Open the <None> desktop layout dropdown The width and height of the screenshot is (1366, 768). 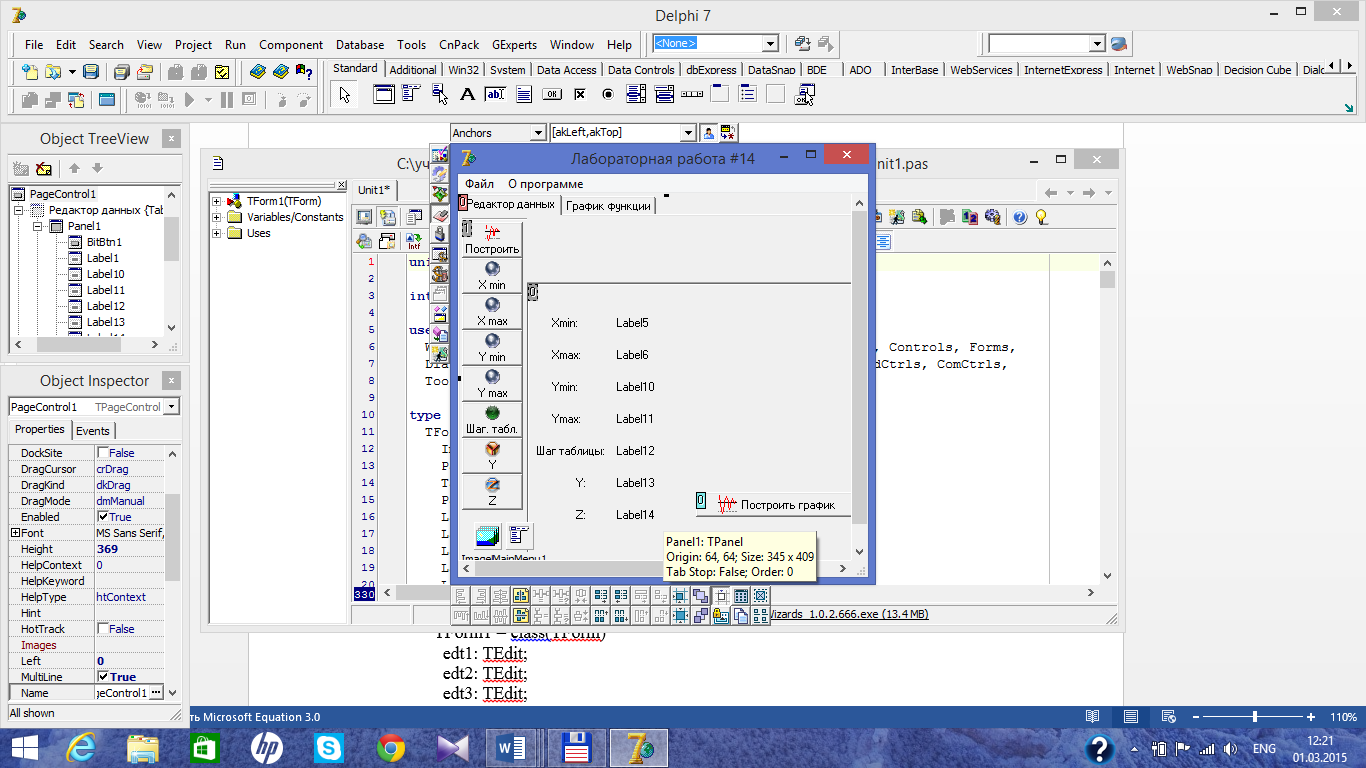(770, 44)
